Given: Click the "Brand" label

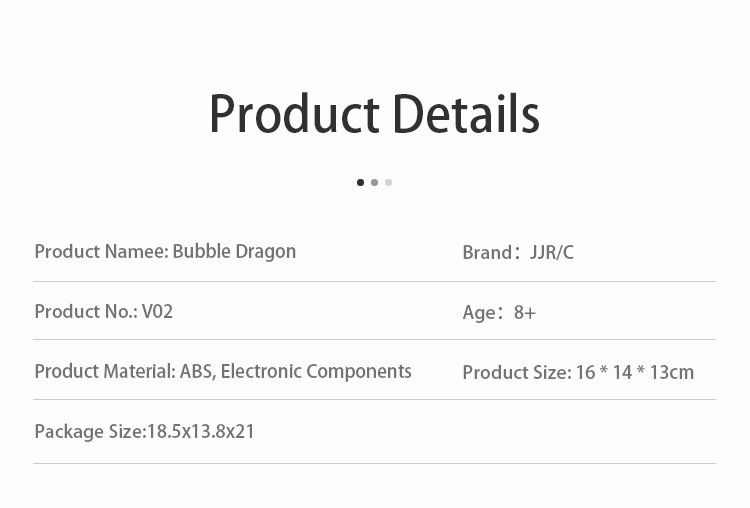Looking at the screenshot, I should (x=487, y=252).
